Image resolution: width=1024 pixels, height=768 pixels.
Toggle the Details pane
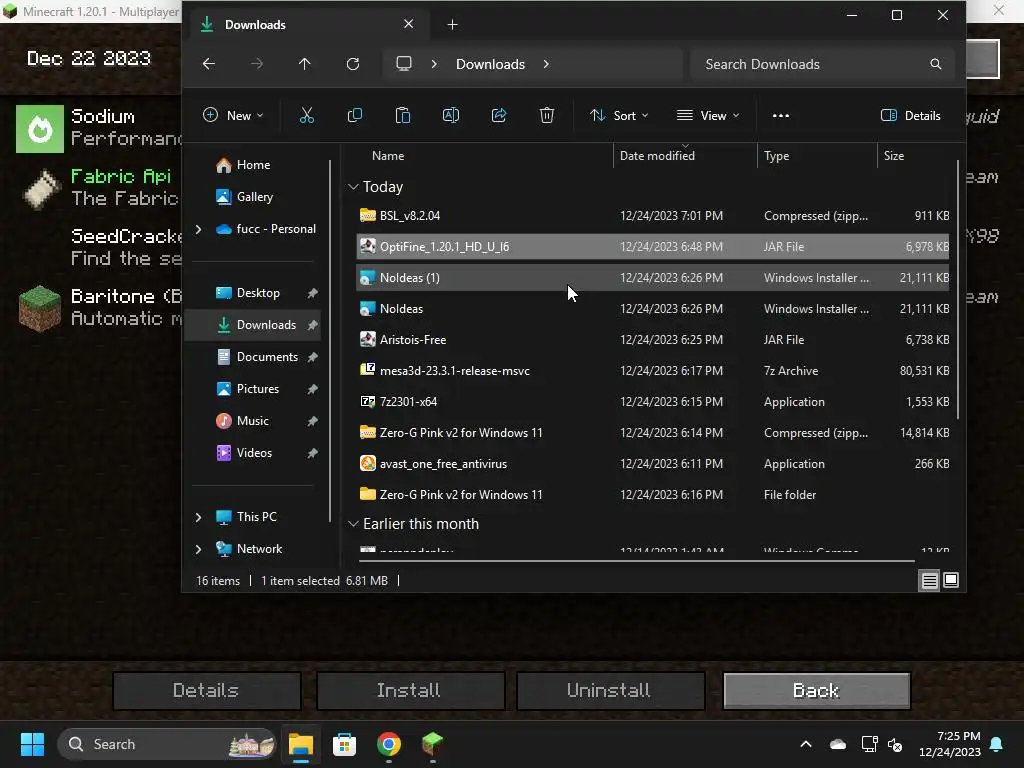[910, 116]
